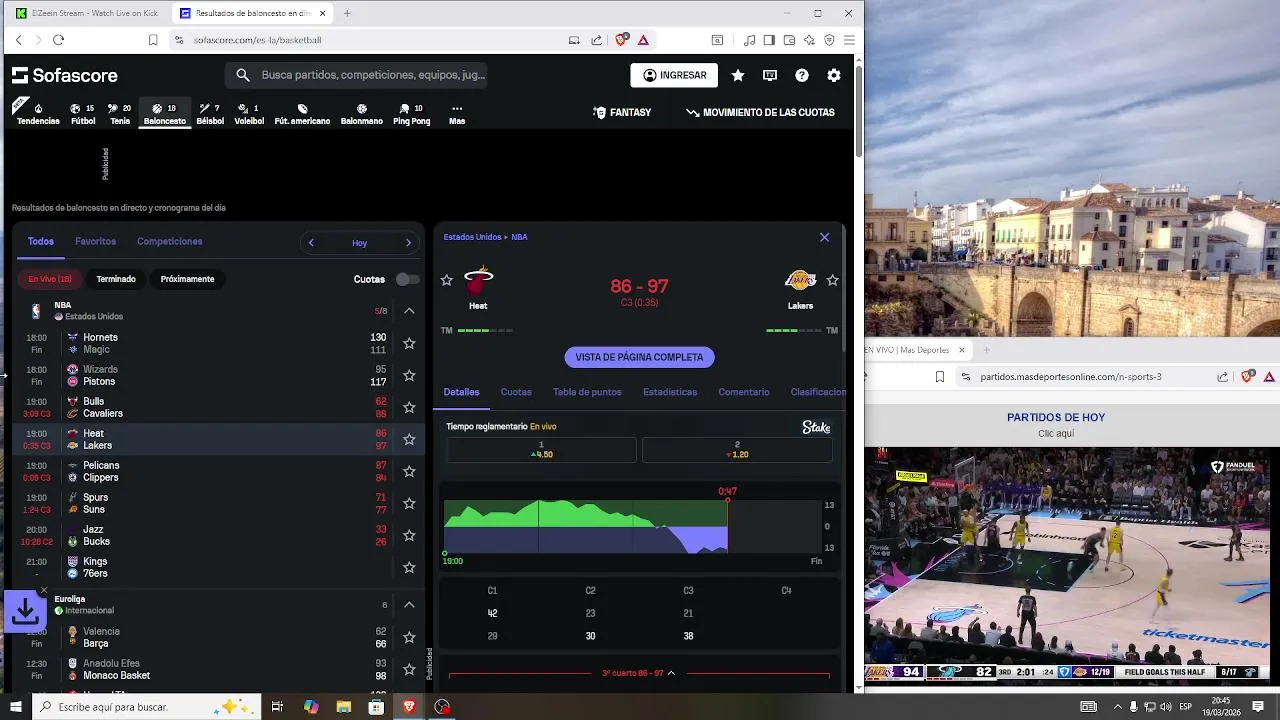The image size is (1280, 720).
Task: Open Brave playlist music note icon
Action: [749, 40]
